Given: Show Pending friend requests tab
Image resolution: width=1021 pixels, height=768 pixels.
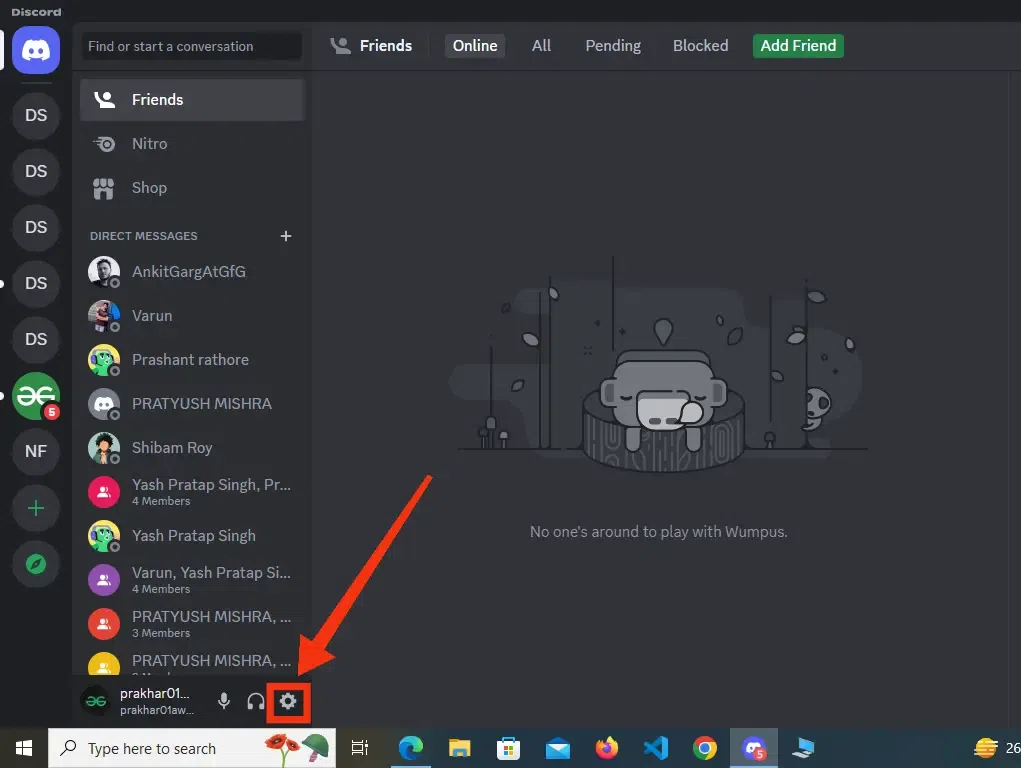Looking at the screenshot, I should (613, 46).
